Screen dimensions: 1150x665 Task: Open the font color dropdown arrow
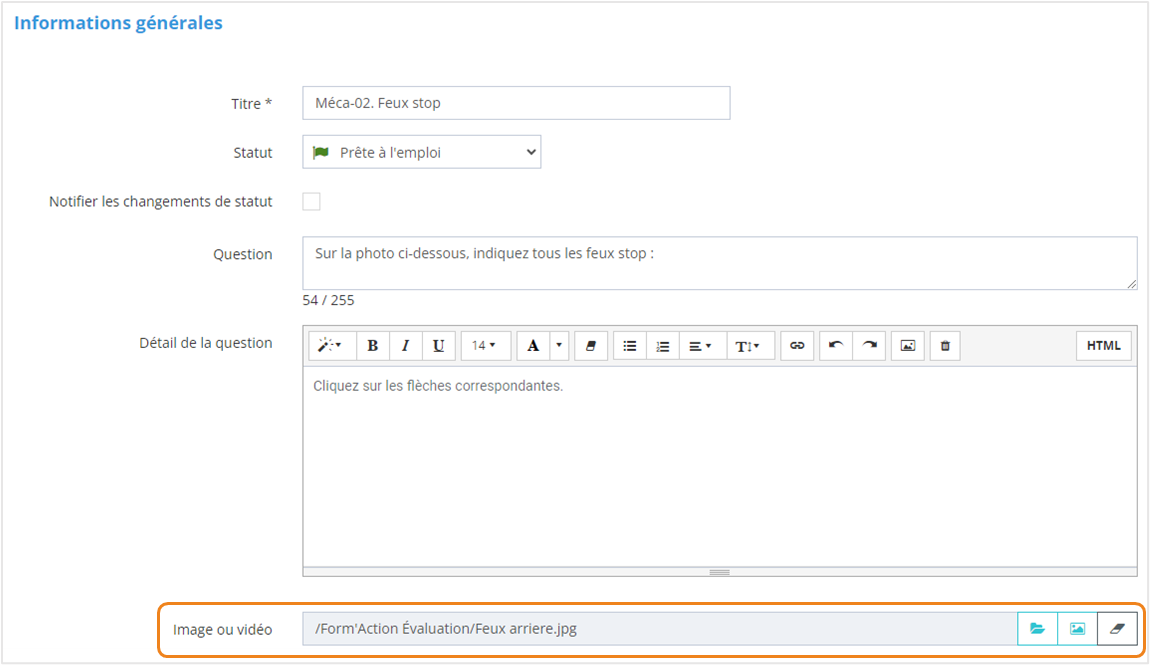[559, 346]
